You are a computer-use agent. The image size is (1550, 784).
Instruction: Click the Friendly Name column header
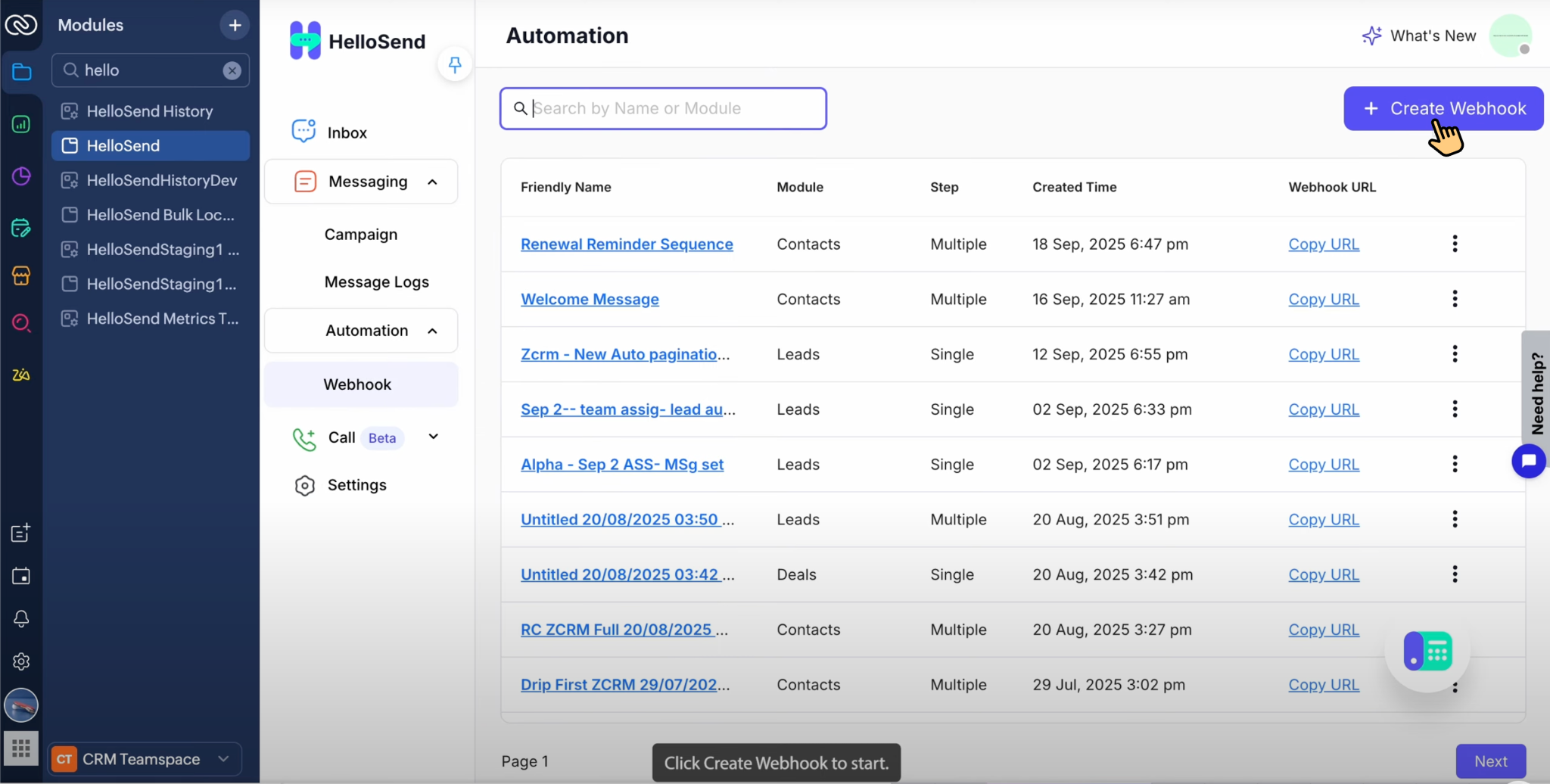(x=565, y=187)
